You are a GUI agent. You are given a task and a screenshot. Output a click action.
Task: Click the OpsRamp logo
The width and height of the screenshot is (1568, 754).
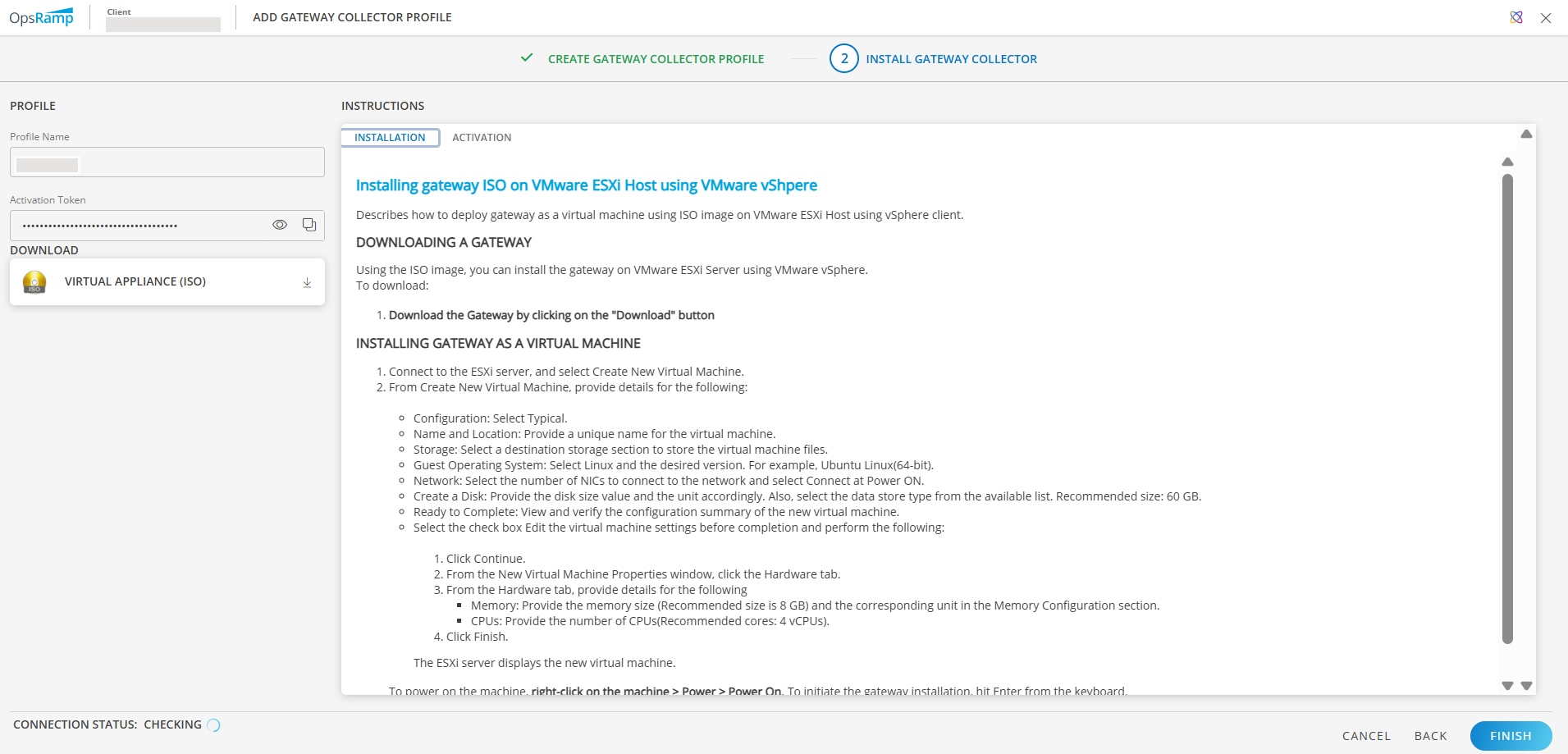pyautogui.click(x=41, y=17)
